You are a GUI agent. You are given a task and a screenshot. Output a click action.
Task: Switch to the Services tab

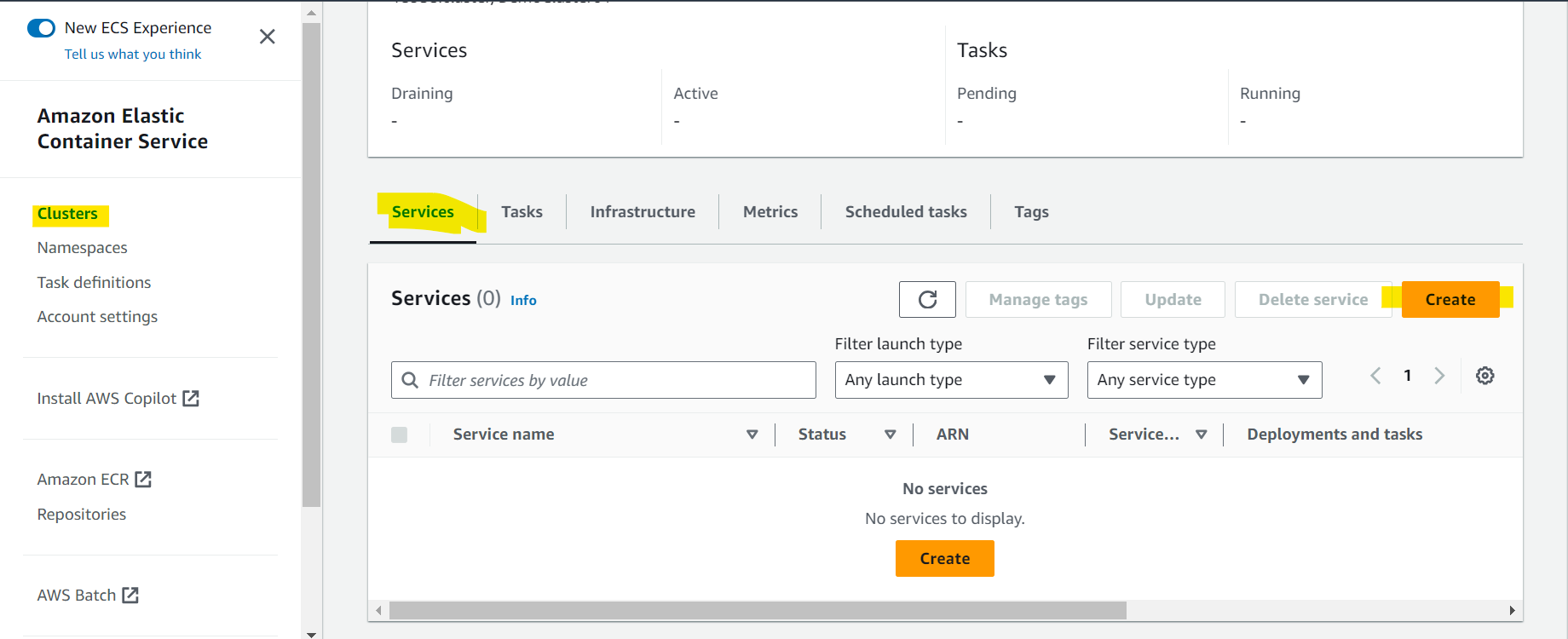click(x=423, y=212)
